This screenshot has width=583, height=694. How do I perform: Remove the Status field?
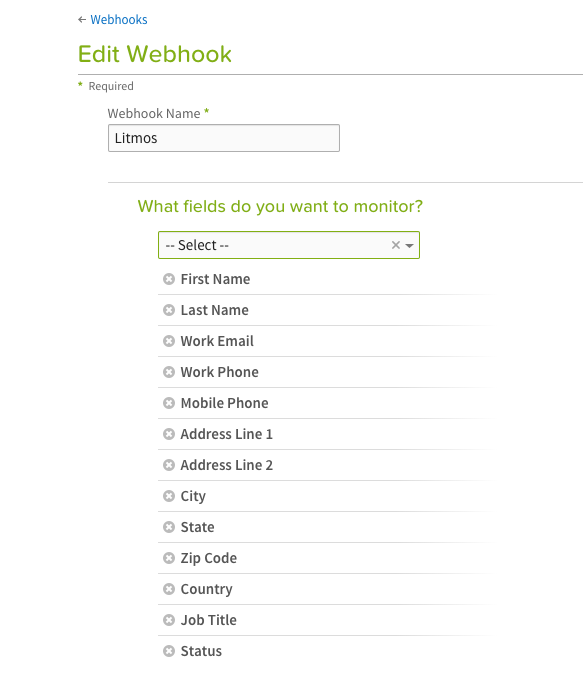169,651
